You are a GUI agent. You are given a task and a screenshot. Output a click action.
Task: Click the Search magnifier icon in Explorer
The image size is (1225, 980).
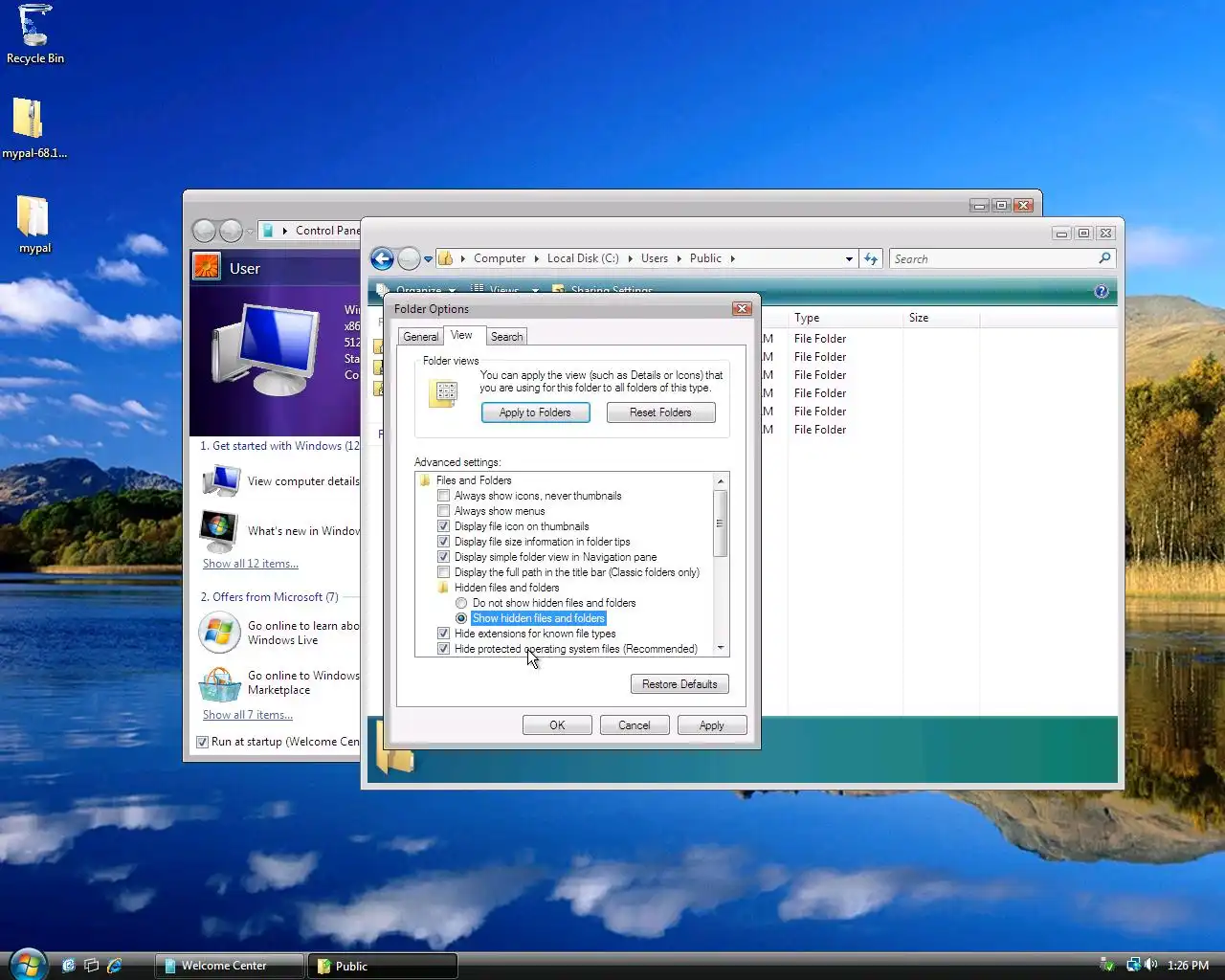[x=1104, y=258]
